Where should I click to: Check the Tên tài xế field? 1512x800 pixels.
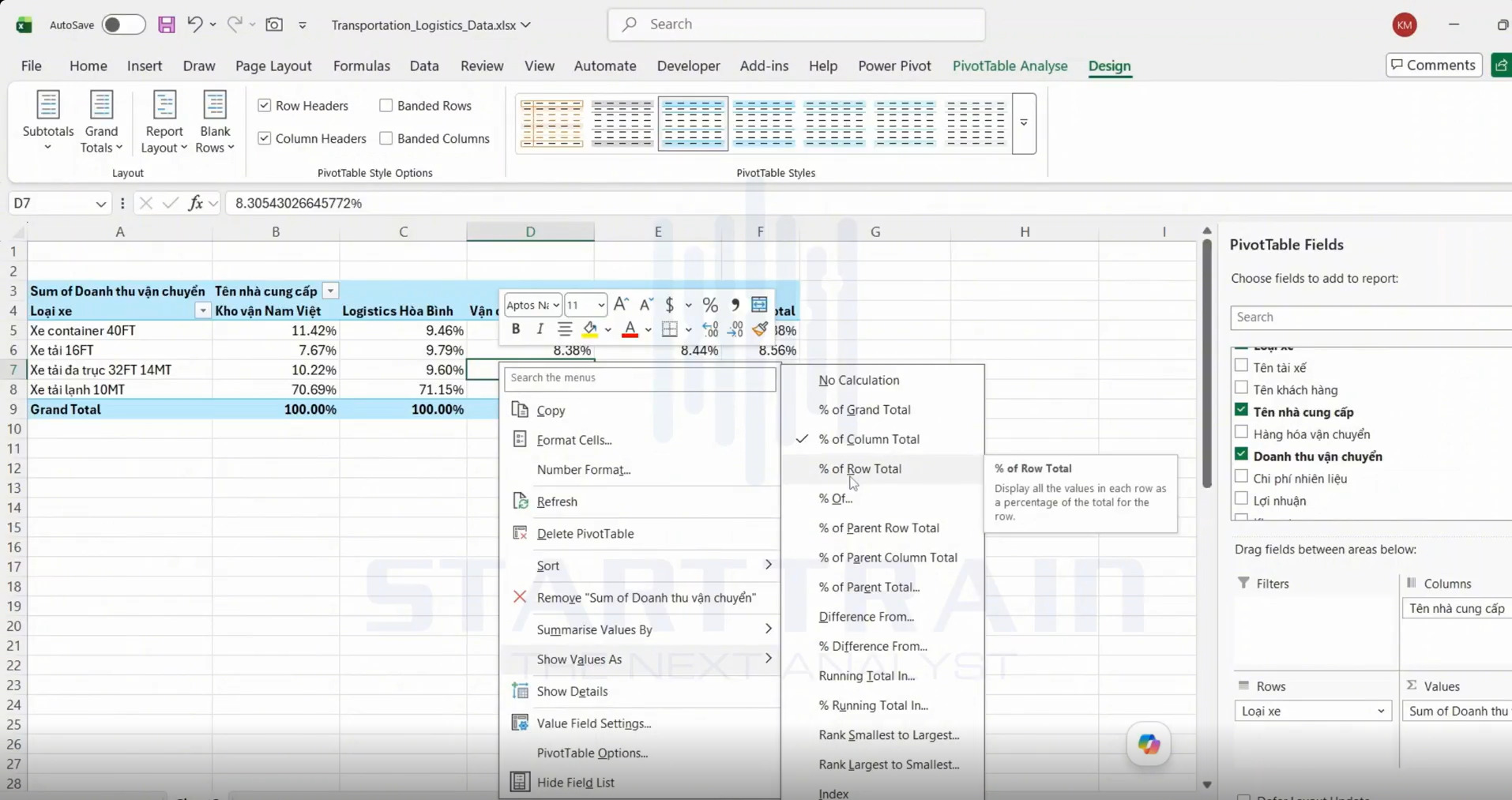(1241, 366)
